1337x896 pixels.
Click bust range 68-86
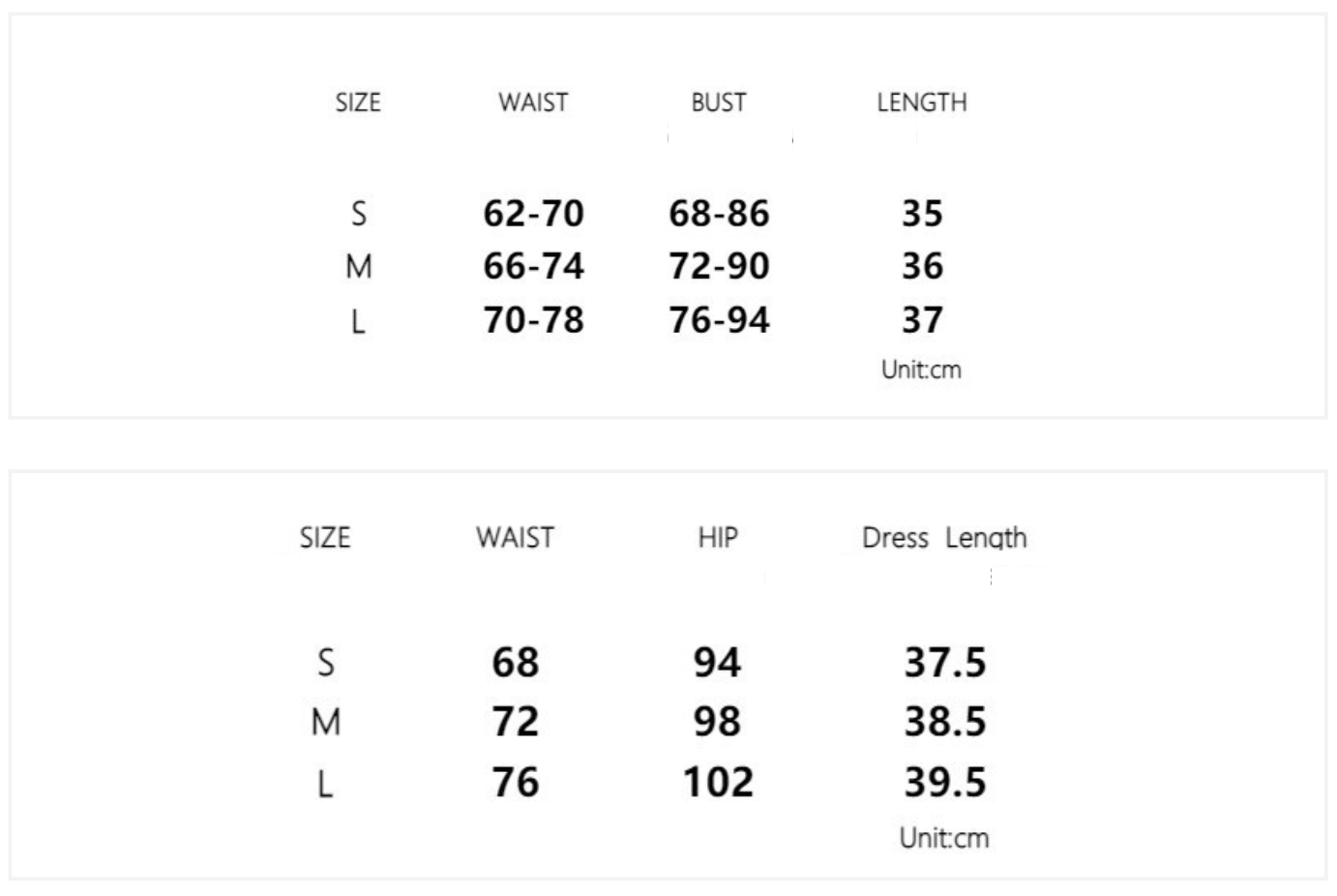tap(719, 213)
